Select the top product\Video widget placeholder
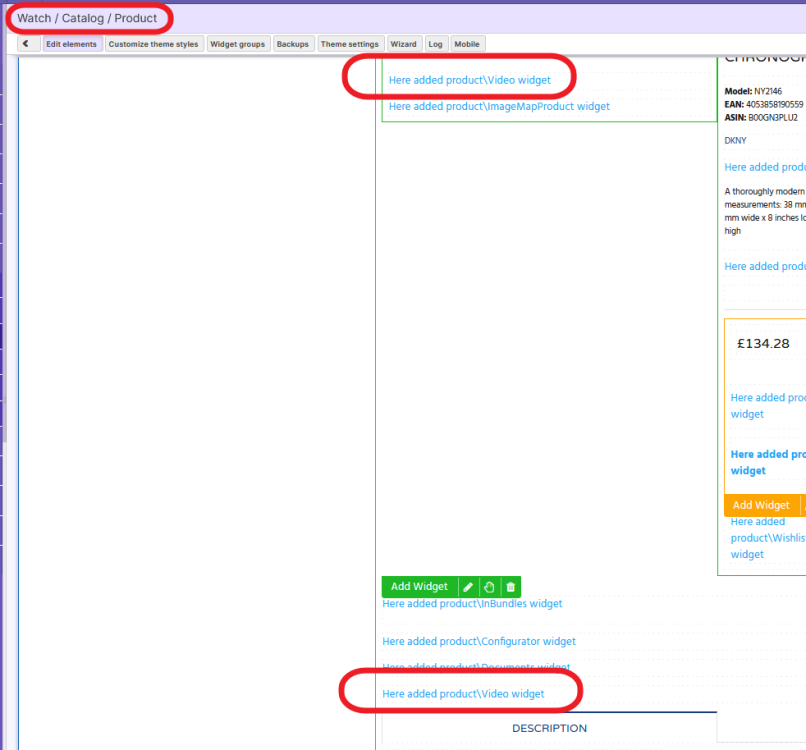This screenshot has height=750, width=806. click(469, 80)
